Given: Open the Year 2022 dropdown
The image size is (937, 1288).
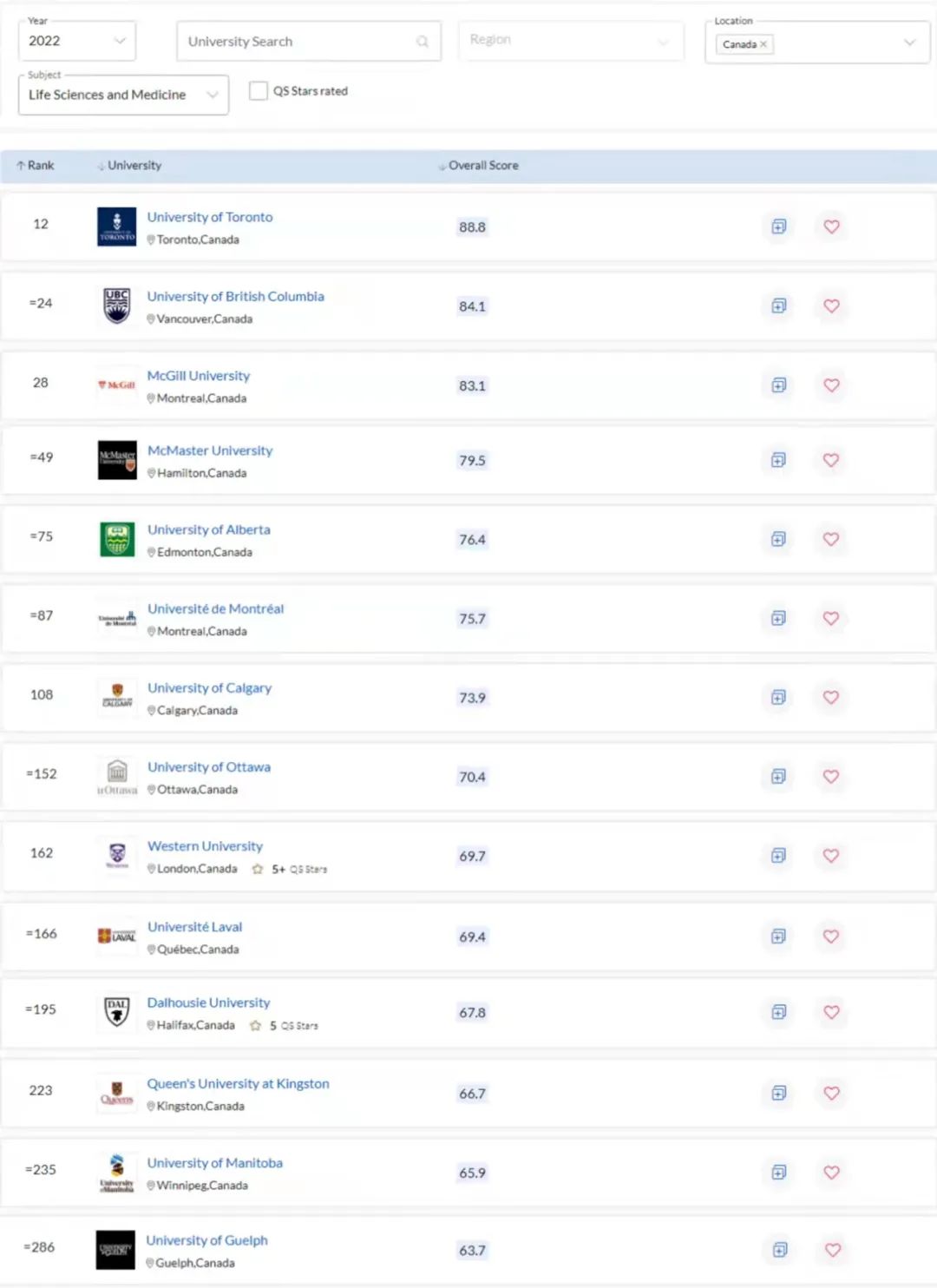Looking at the screenshot, I should [77, 41].
